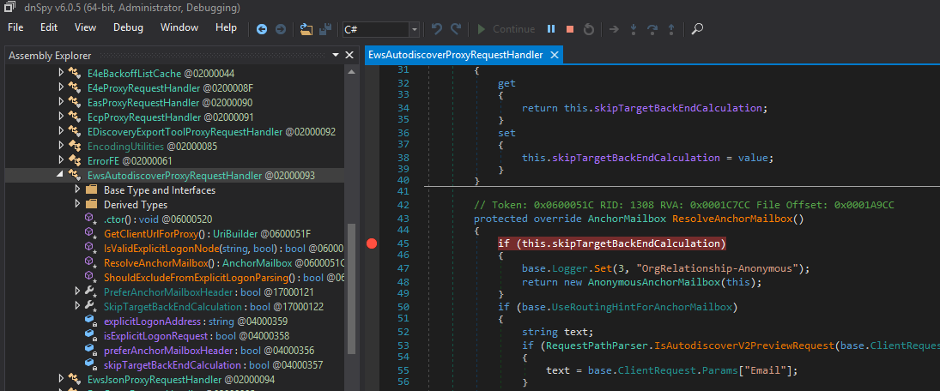Close the EwsAutodiscoverProxyRequestHandler tab
This screenshot has height=391, width=941.
(x=554, y=55)
